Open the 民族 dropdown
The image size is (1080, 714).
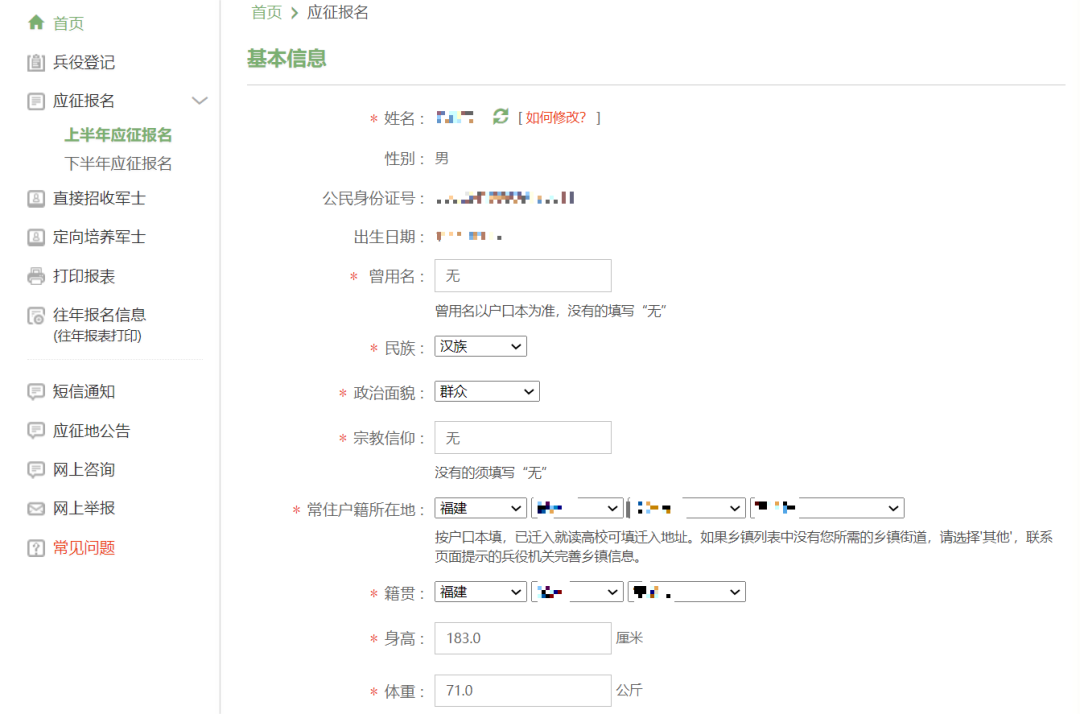[x=480, y=345]
